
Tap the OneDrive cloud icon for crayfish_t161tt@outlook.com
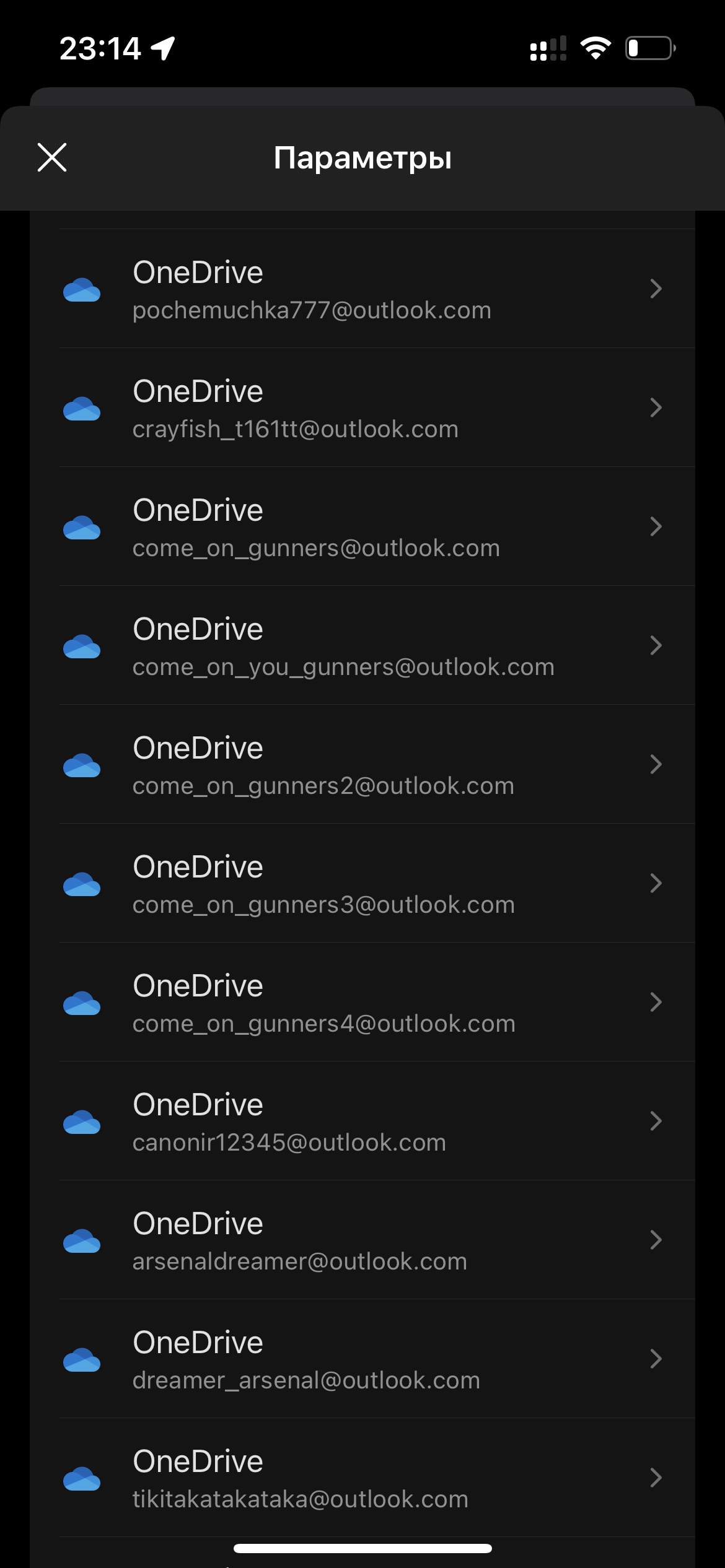point(82,408)
